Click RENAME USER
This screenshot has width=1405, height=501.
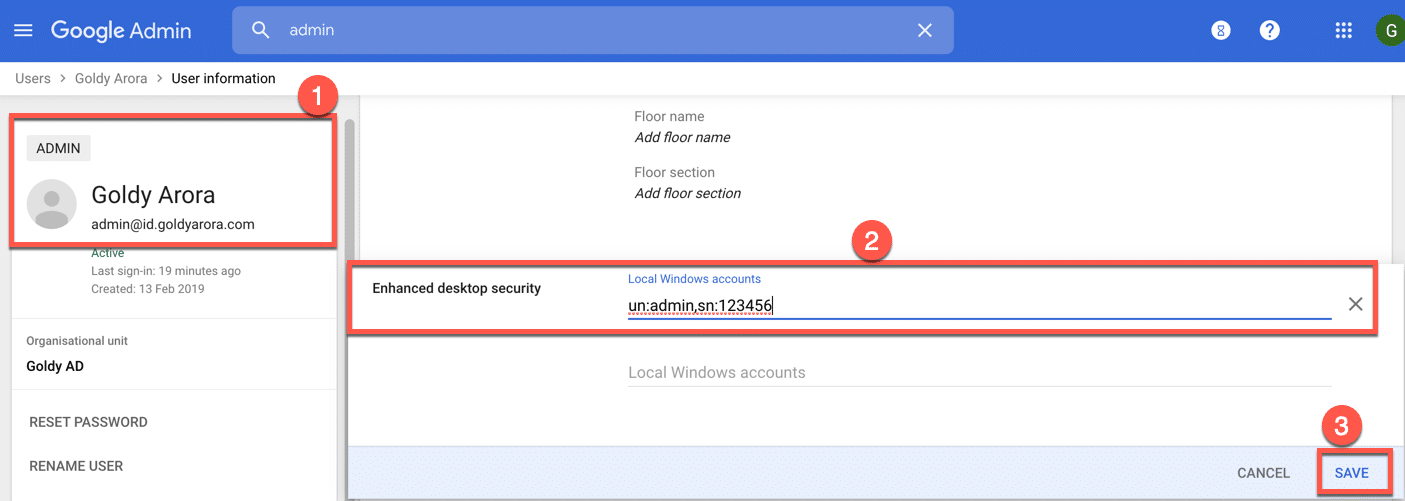tap(76, 466)
